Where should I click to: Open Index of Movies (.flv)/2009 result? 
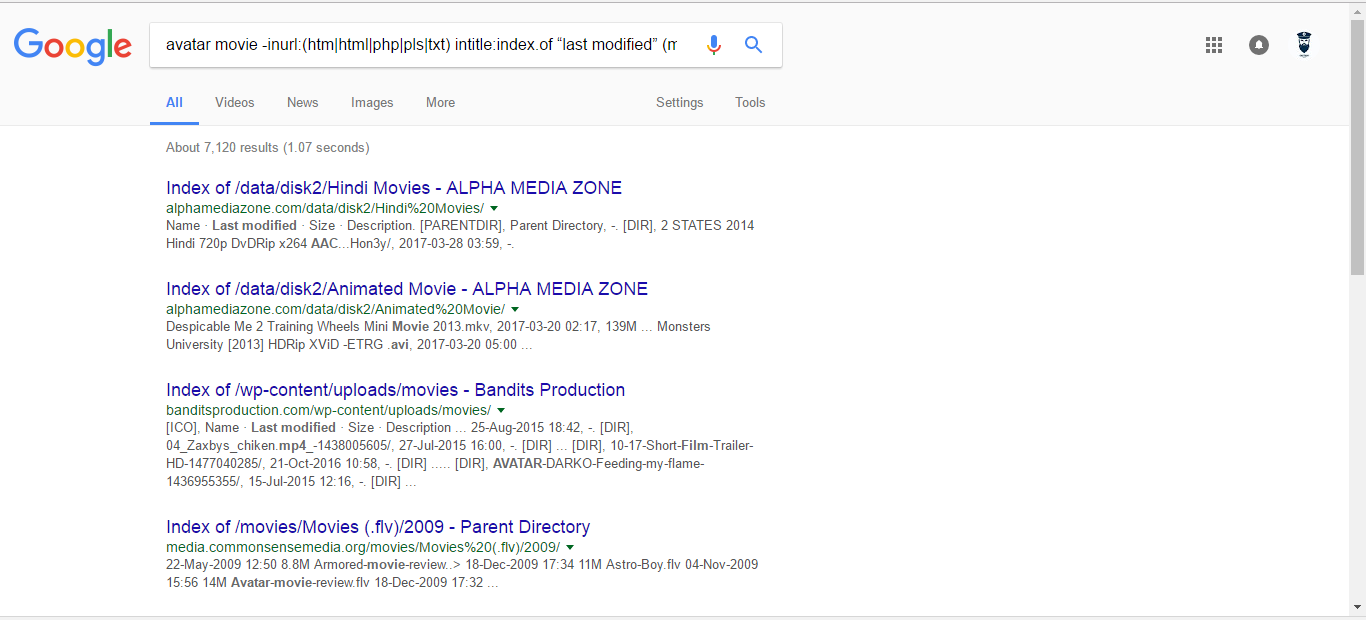click(378, 527)
